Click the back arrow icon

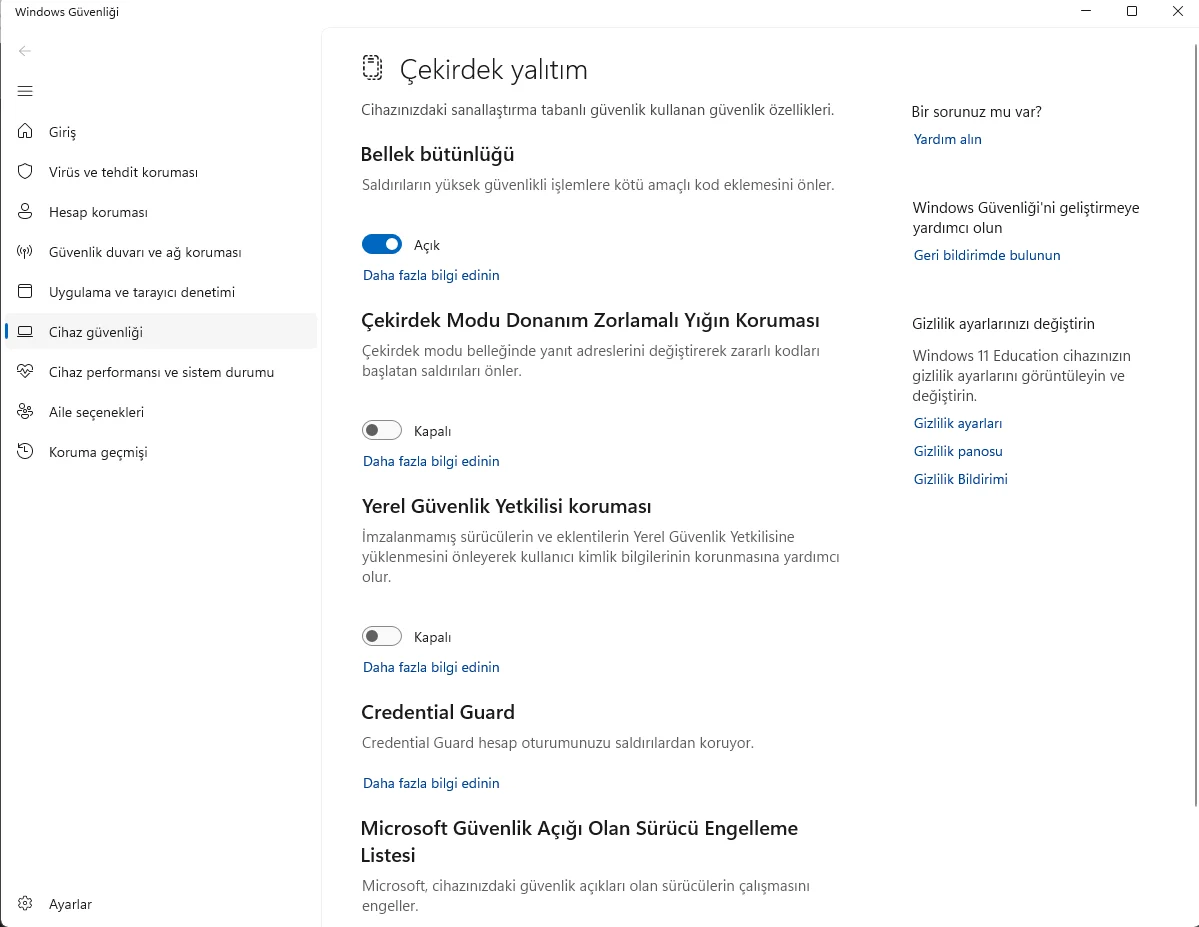25,51
